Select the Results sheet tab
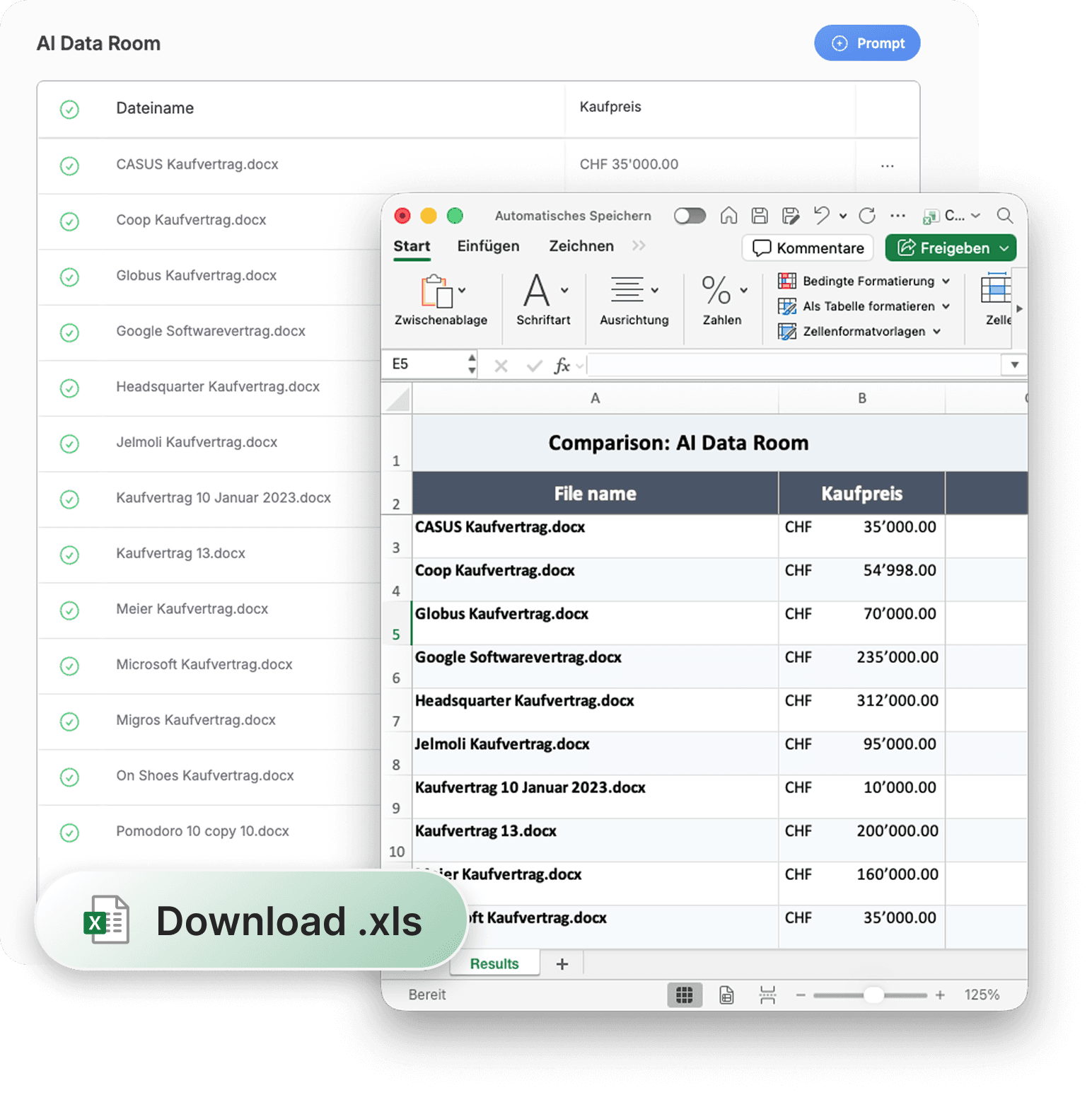 pyautogui.click(x=494, y=963)
